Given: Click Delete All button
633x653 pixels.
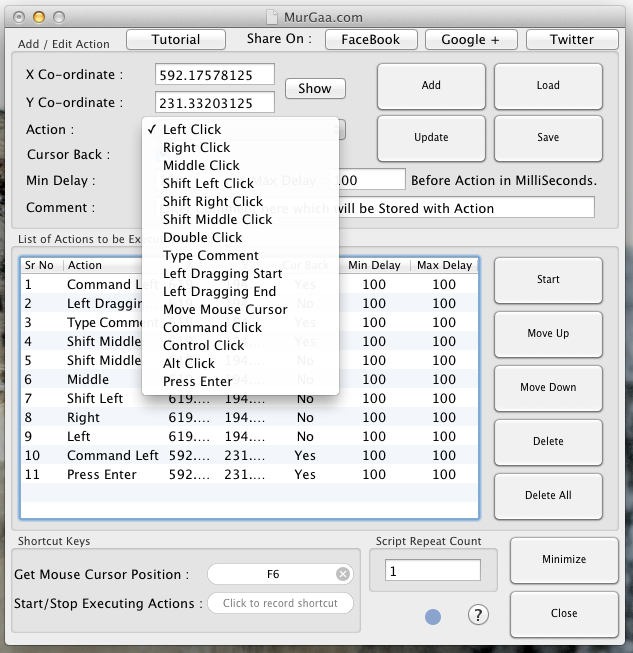Looking at the screenshot, I should (x=548, y=496).
